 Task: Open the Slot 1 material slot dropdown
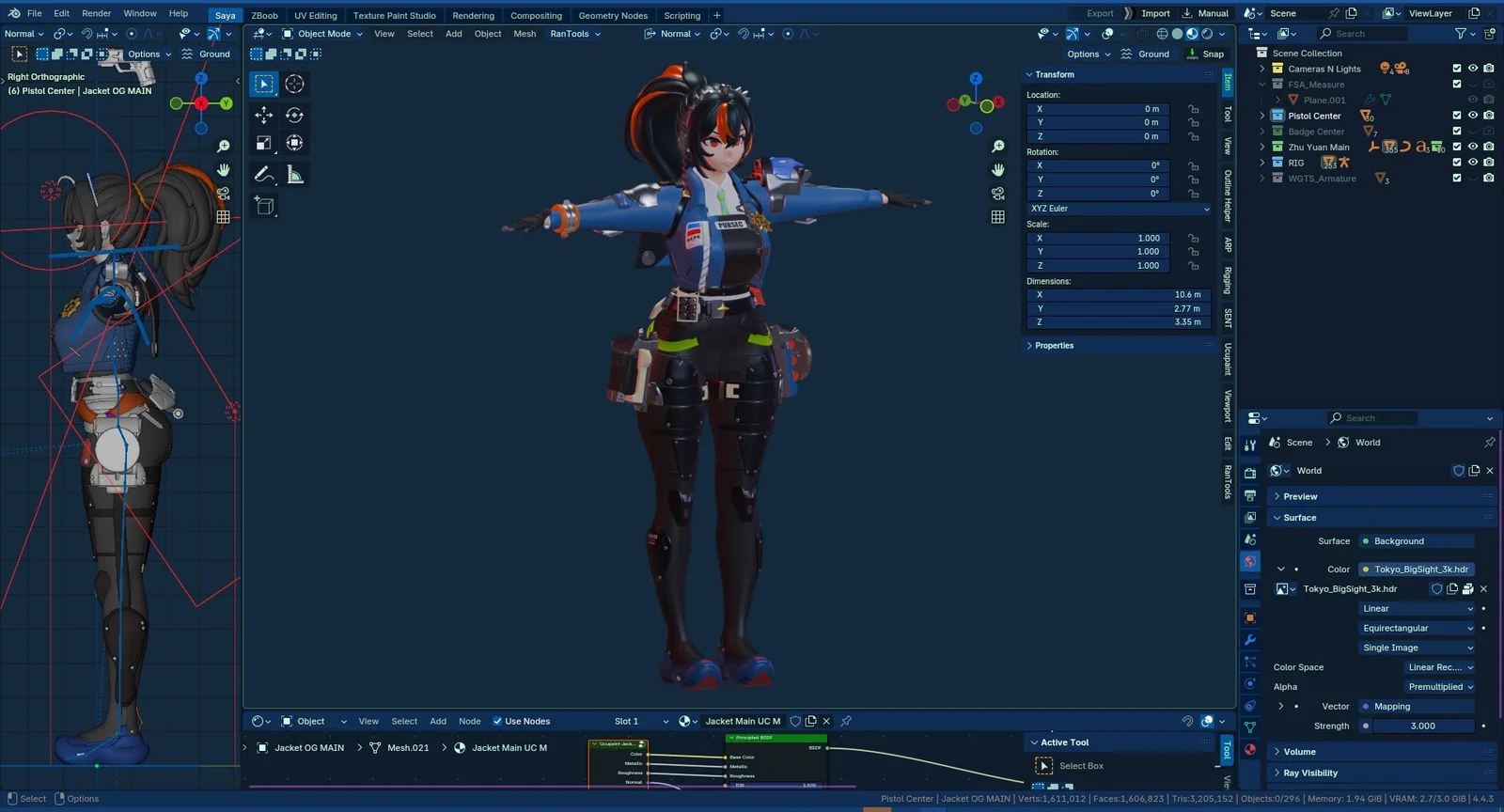[x=641, y=722]
